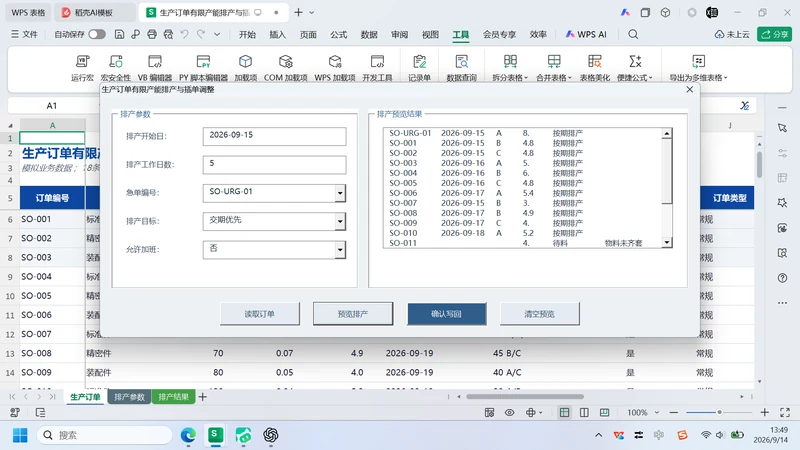Switch to the 插入 ribbon tab

(x=278, y=34)
